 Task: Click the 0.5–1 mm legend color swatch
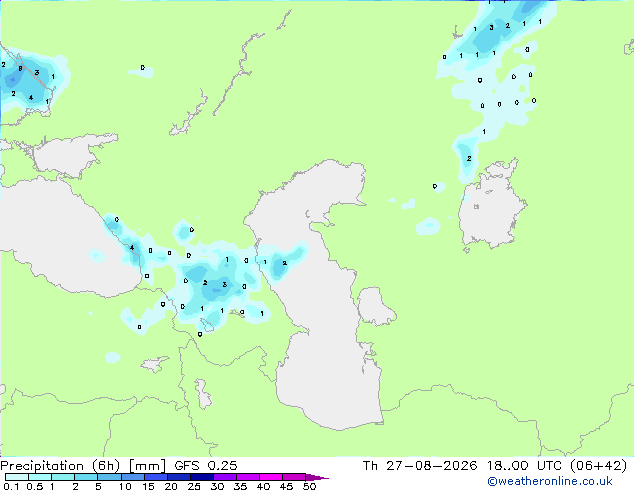click(40, 477)
